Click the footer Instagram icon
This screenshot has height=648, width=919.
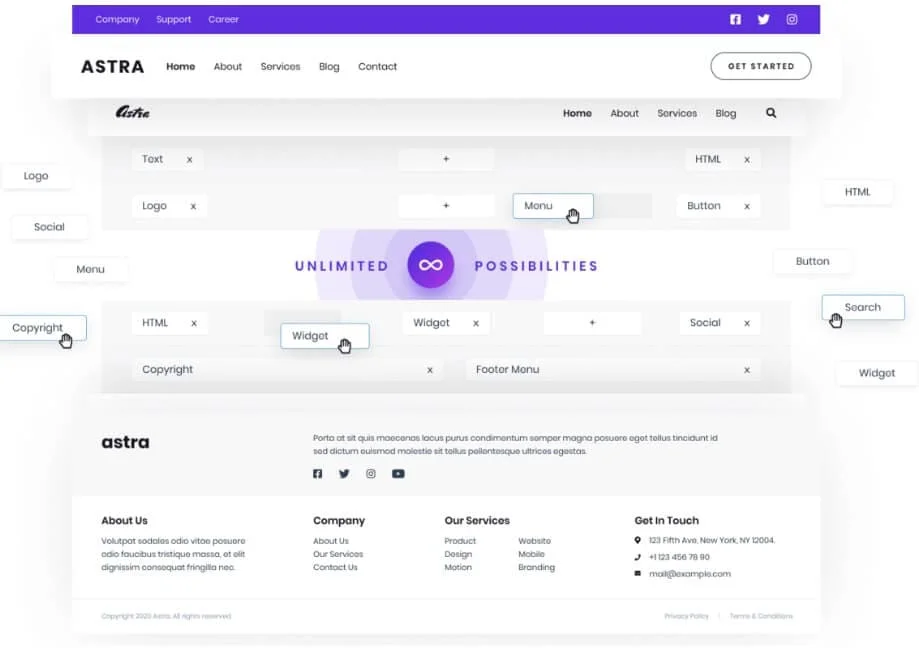(371, 474)
